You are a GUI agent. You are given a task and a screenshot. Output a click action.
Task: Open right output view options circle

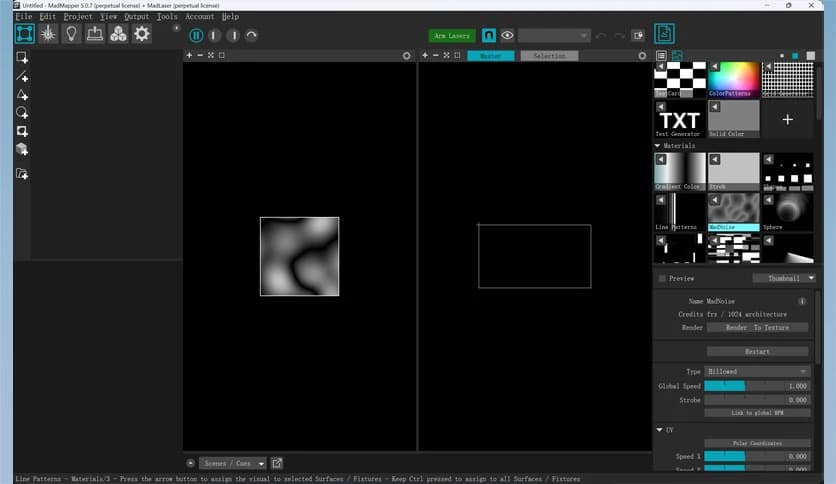click(642, 55)
